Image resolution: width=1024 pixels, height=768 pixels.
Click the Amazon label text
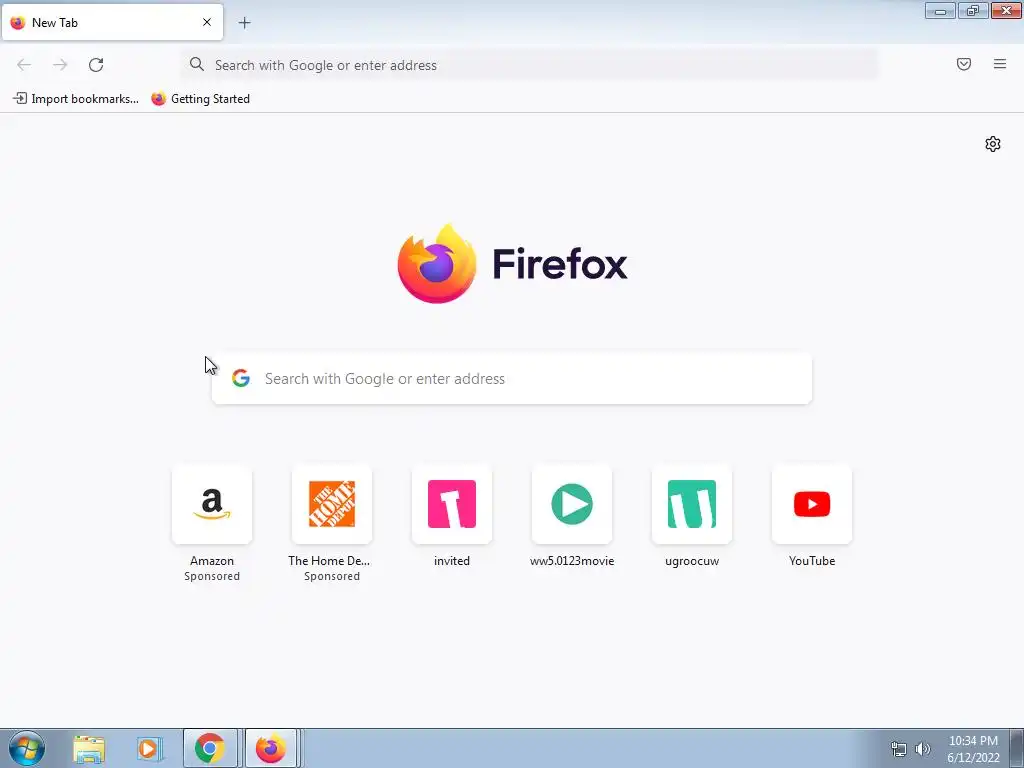(x=212, y=561)
